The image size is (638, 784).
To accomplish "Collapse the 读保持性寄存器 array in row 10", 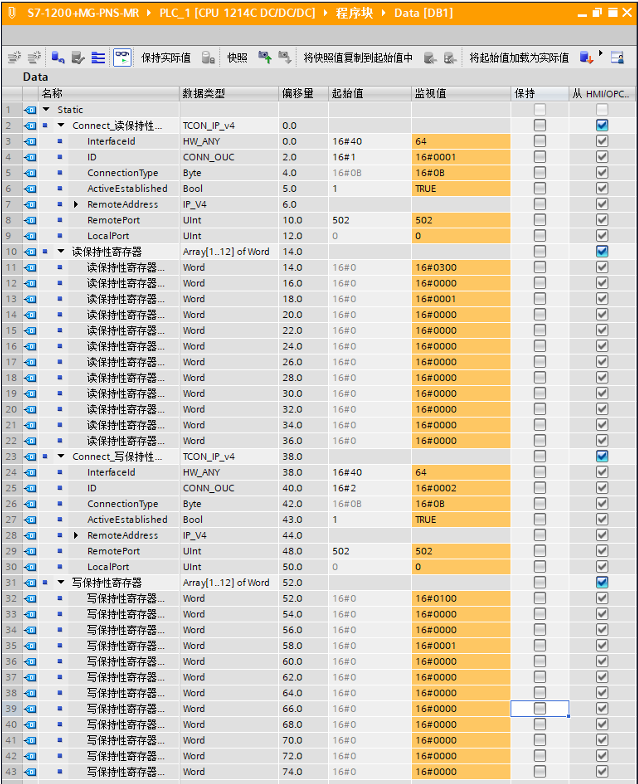I will tap(61, 252).
